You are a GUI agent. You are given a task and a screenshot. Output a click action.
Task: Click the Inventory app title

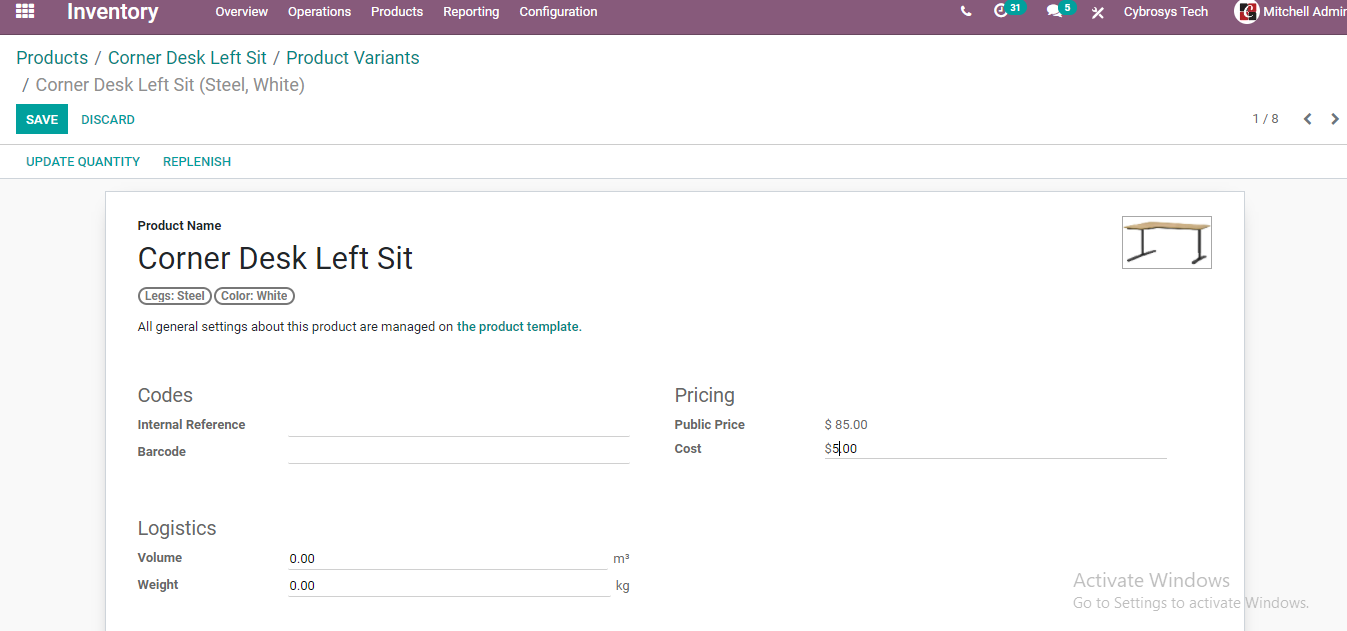pos(112,12)
